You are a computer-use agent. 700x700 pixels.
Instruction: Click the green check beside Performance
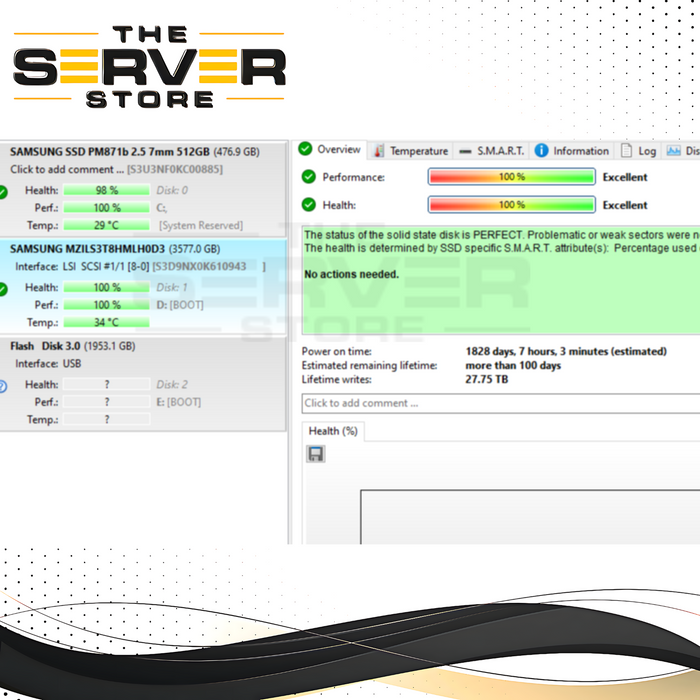[x=307, y=177]
